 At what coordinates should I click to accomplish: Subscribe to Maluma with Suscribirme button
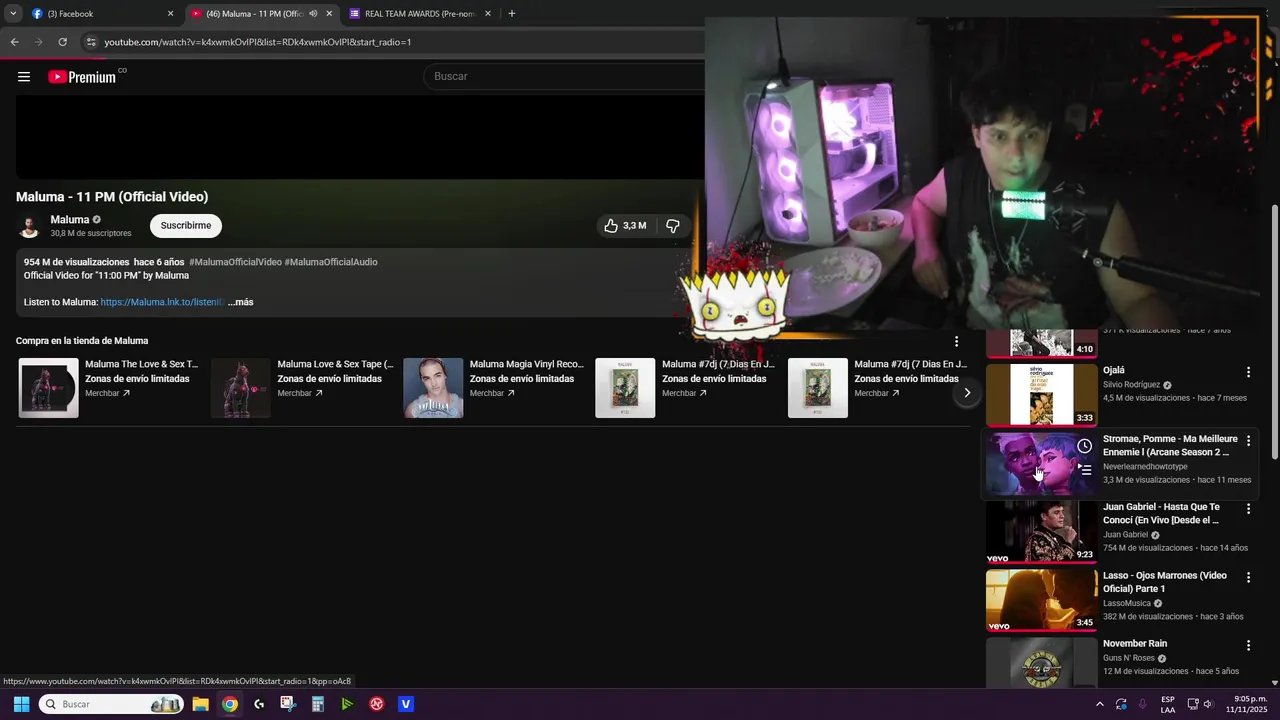pyautogui.click(x=186, y=226)
